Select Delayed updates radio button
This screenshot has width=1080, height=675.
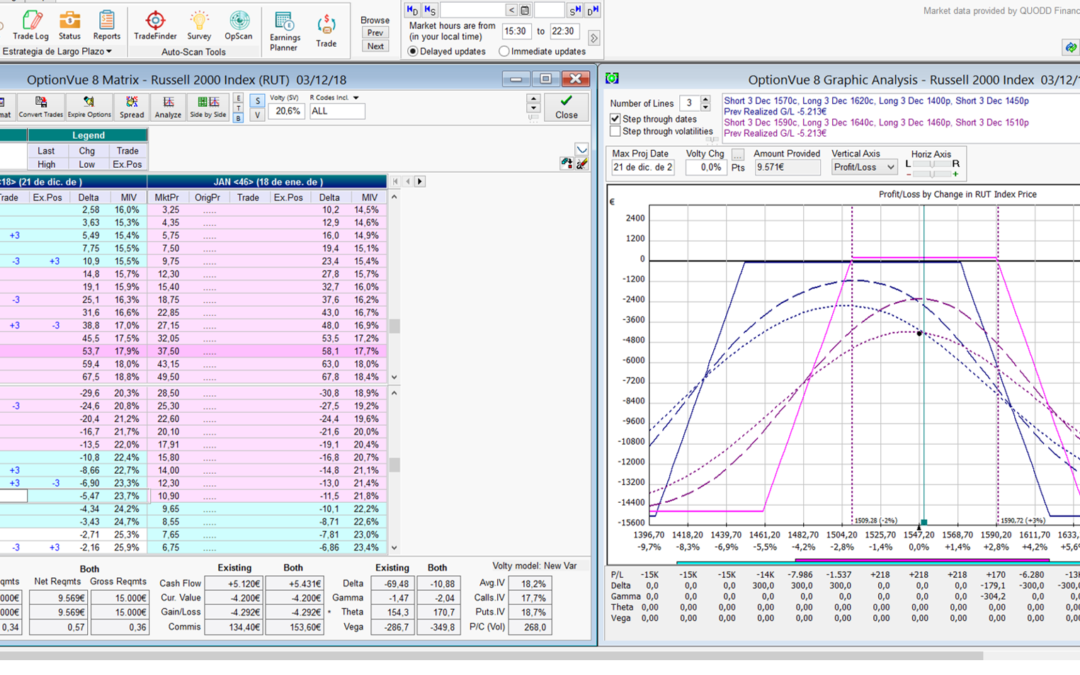pyautogui.click(x=413, y=51)
